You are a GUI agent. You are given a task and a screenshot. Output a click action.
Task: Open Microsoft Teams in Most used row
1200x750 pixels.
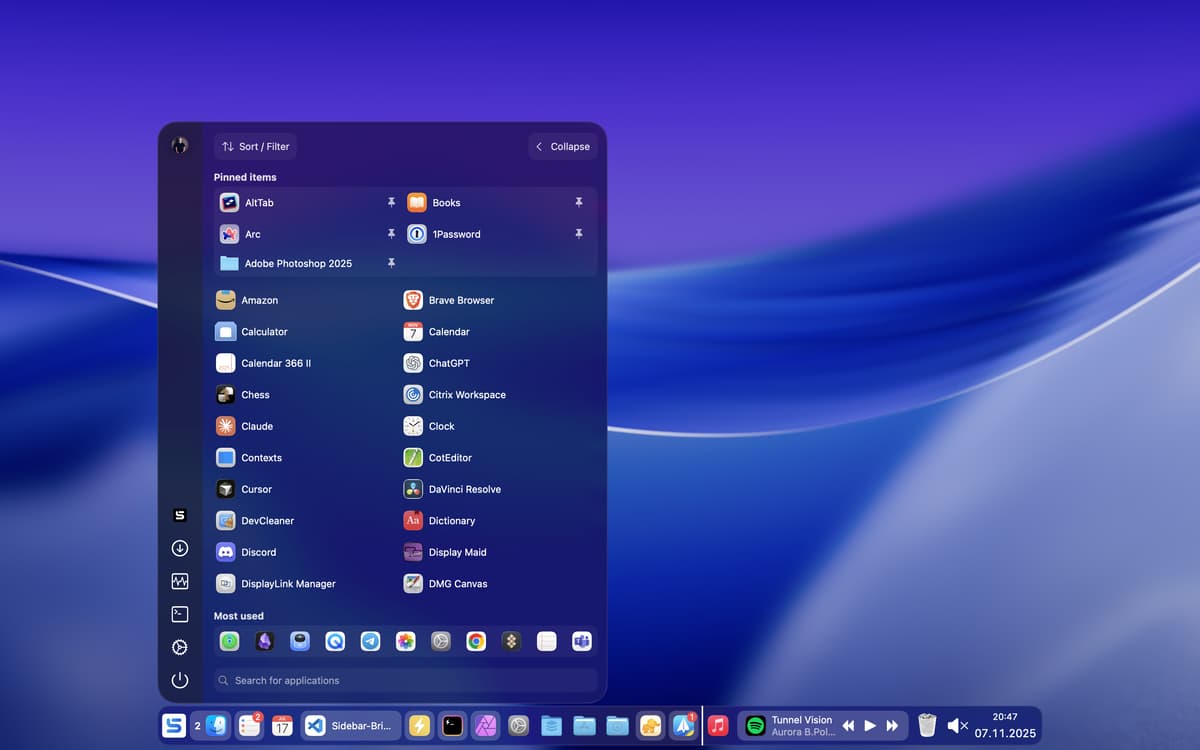point(581,642)
